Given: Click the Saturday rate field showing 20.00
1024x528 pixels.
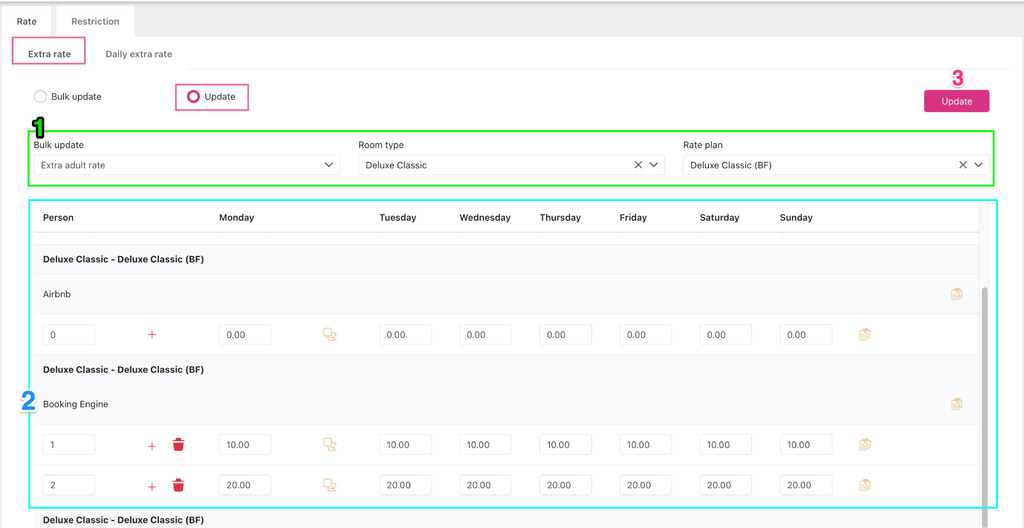Looking at the screenshot, I should (x=726, y=486).
